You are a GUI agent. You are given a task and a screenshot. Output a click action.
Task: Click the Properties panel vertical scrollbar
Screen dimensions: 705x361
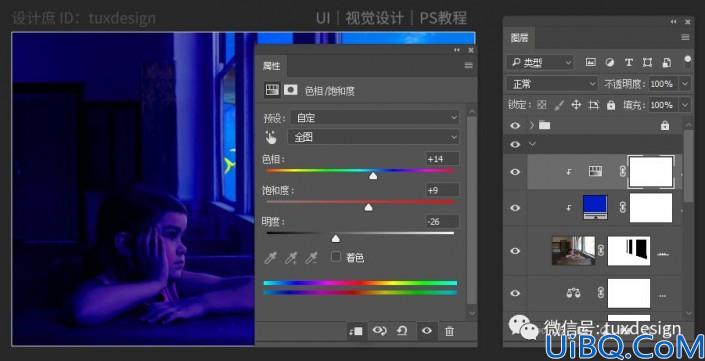coord(472,210)
